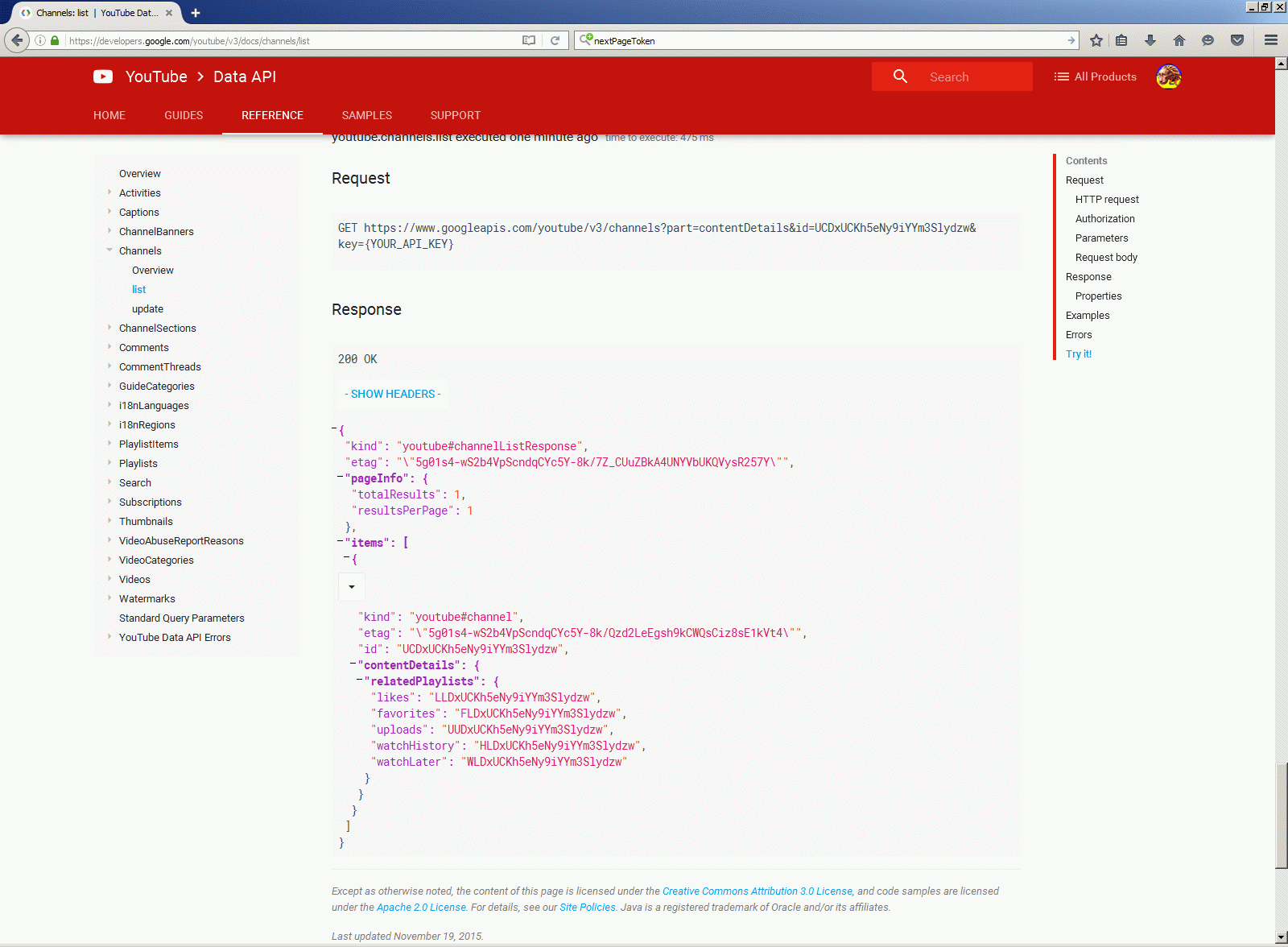Viewport: 1288px width, 947px height.
Task: Click the nextPageToken browser search field
Action: click(x=828, y=40)
